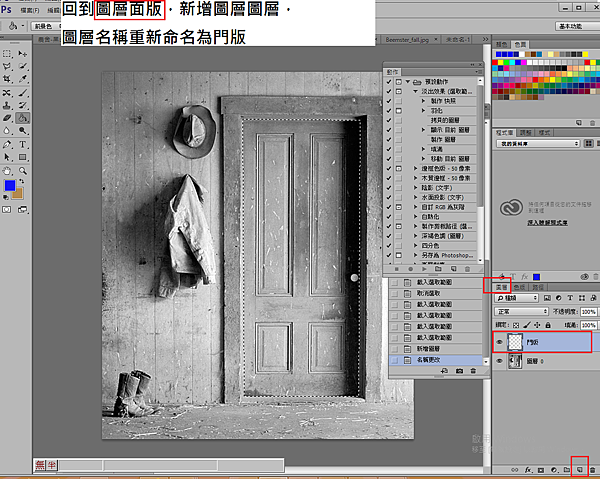600x479 pixels.
Task: Create new snapshot camera icon in History panel
Action: (x=459, y=371)
